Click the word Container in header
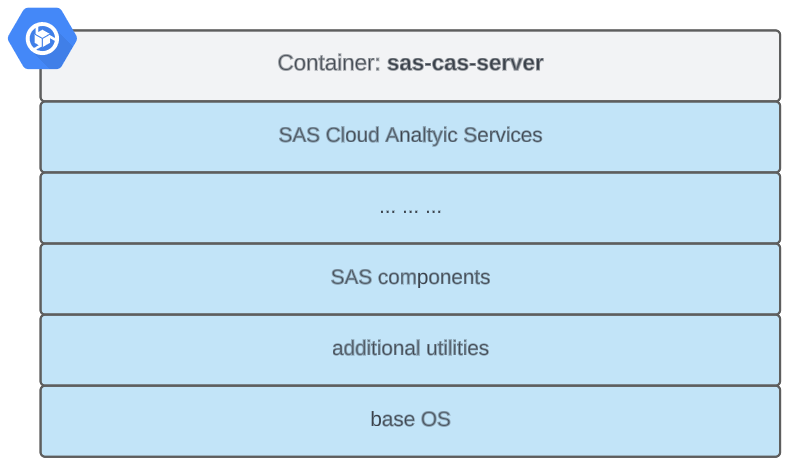 coord(329,63)
